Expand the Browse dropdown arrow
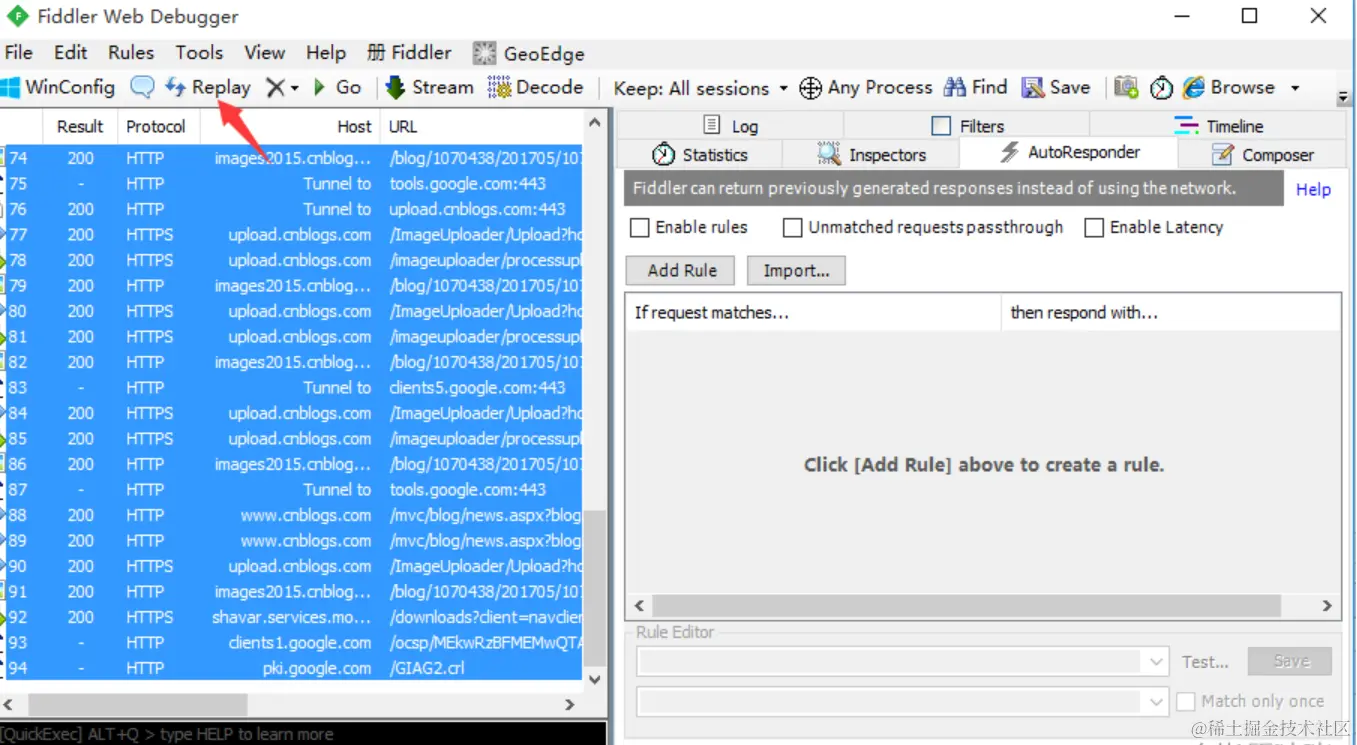Screen dimensions: 1357x745 pyautogui.click(x=1295, y=88)
